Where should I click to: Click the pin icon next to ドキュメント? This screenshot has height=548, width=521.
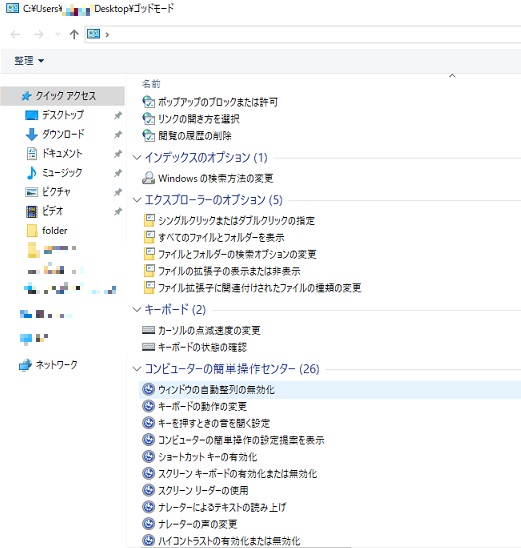pyautogui.click(x=118, y=153)
